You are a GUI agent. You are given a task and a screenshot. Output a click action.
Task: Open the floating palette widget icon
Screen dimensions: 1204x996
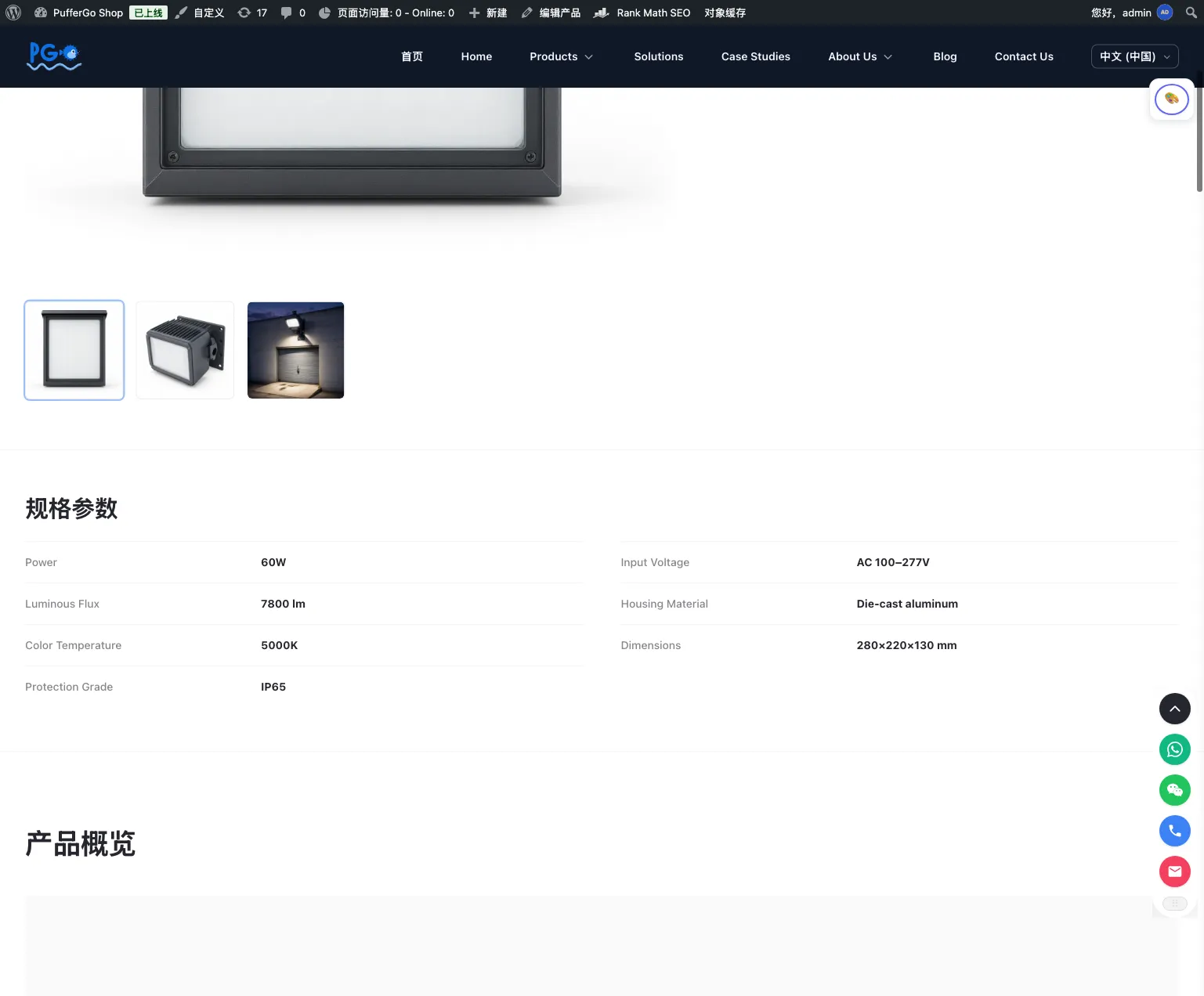click(x=1172, y=99)
